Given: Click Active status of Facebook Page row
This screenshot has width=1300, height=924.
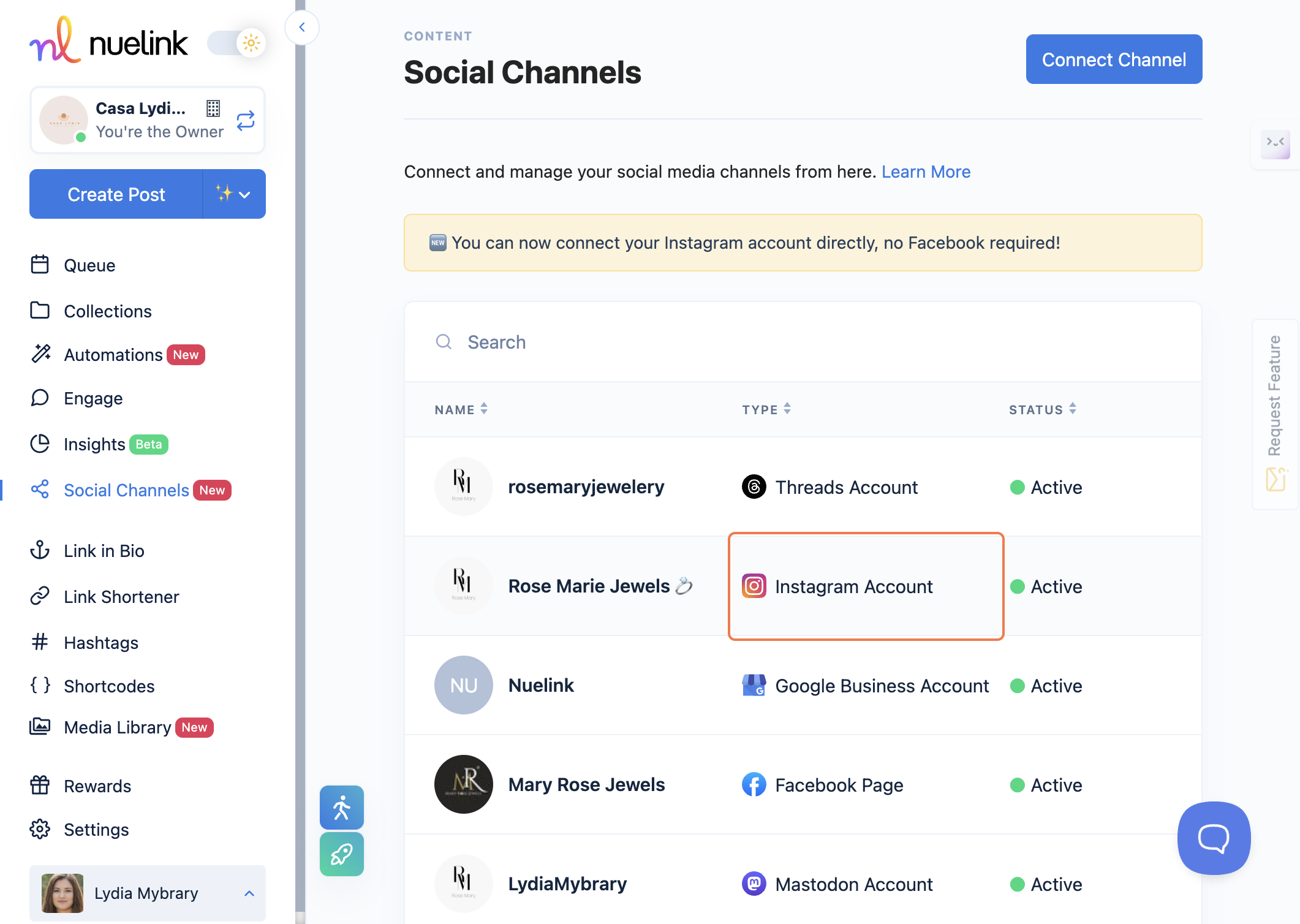Looking at the screenshot, I should coord(1046,785).
